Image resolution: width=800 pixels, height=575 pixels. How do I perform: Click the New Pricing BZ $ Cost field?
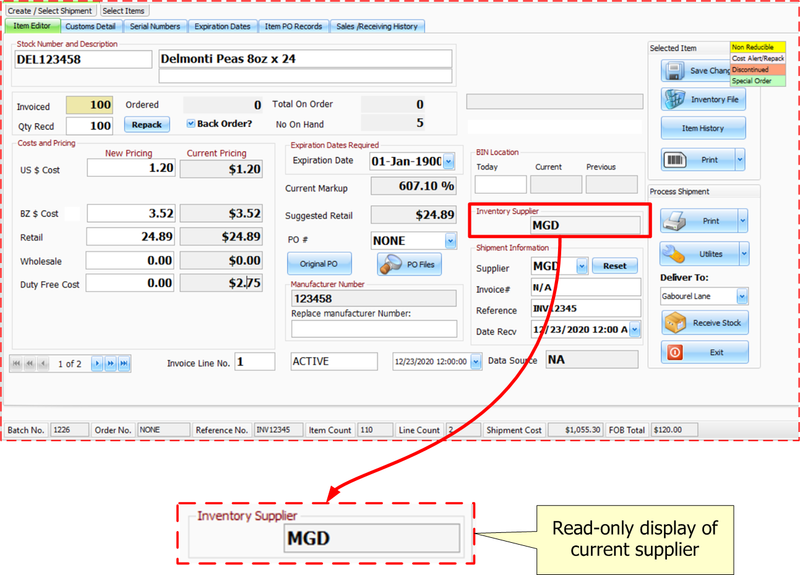[x=131, y=213]
